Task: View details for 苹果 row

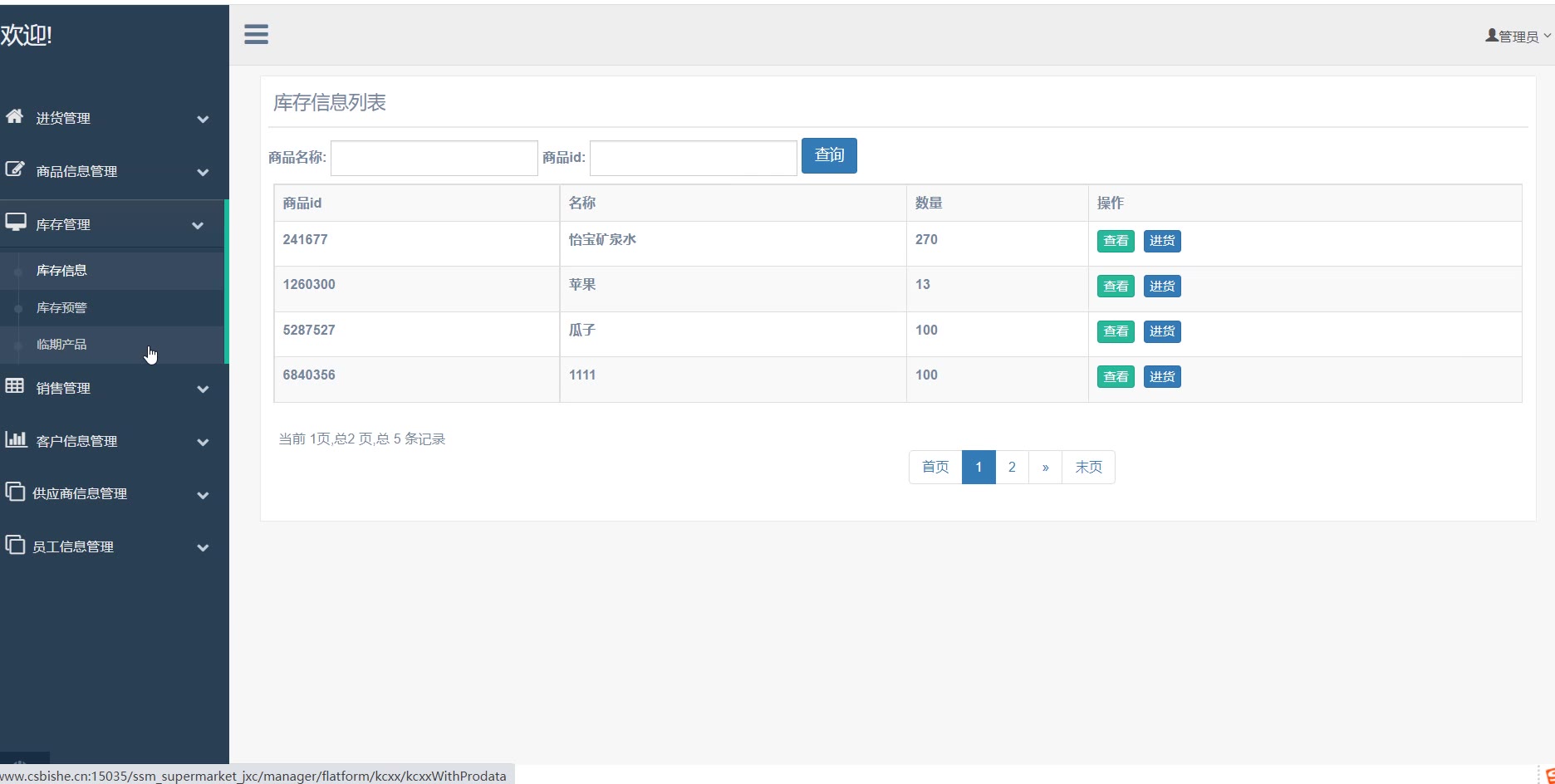Action: (x=1116, y=287)
